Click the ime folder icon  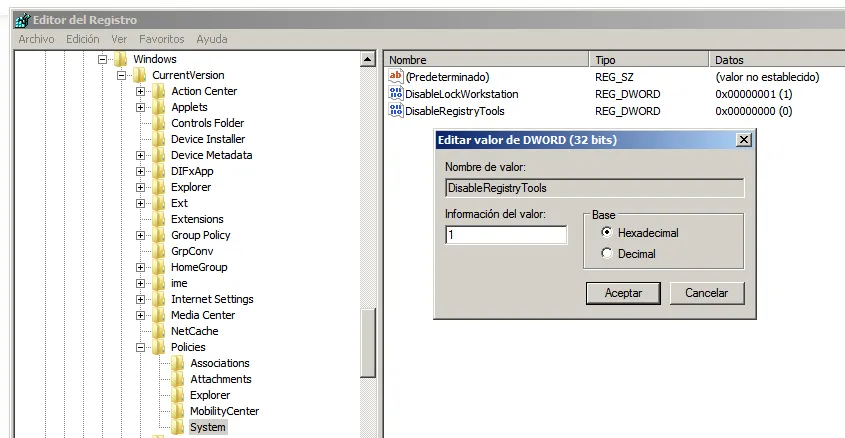coord(158,283)
